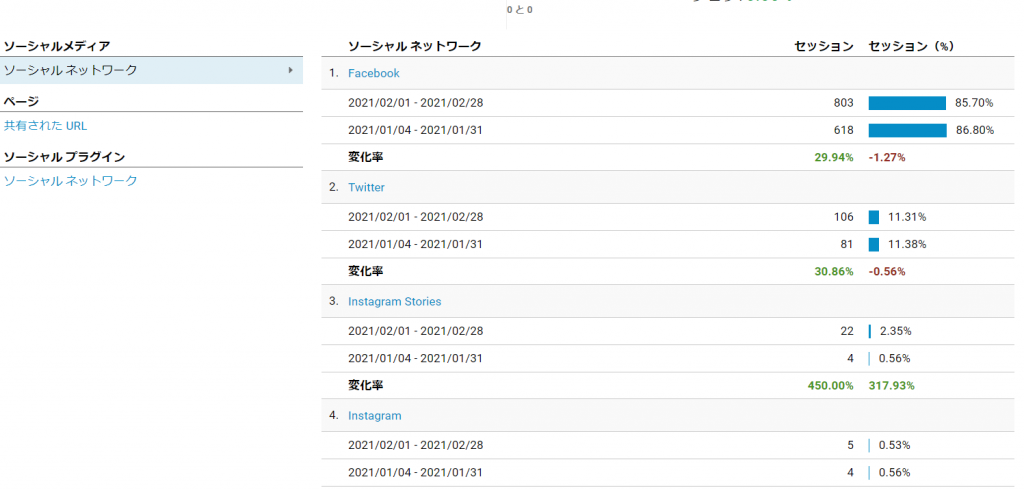Click the ソーシャル プラグイン section heading
1024x490 pixels.
(64, 157)
